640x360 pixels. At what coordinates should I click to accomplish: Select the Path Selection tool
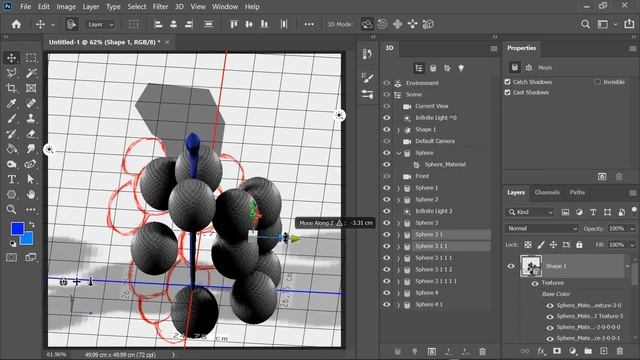click(x=31, y=179)
